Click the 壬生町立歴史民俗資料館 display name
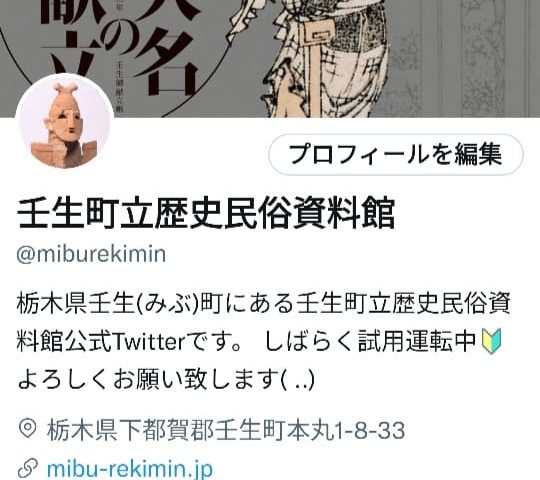Image resolution: width=540 pixels, height=480 pixels. (x=206, y=213)
